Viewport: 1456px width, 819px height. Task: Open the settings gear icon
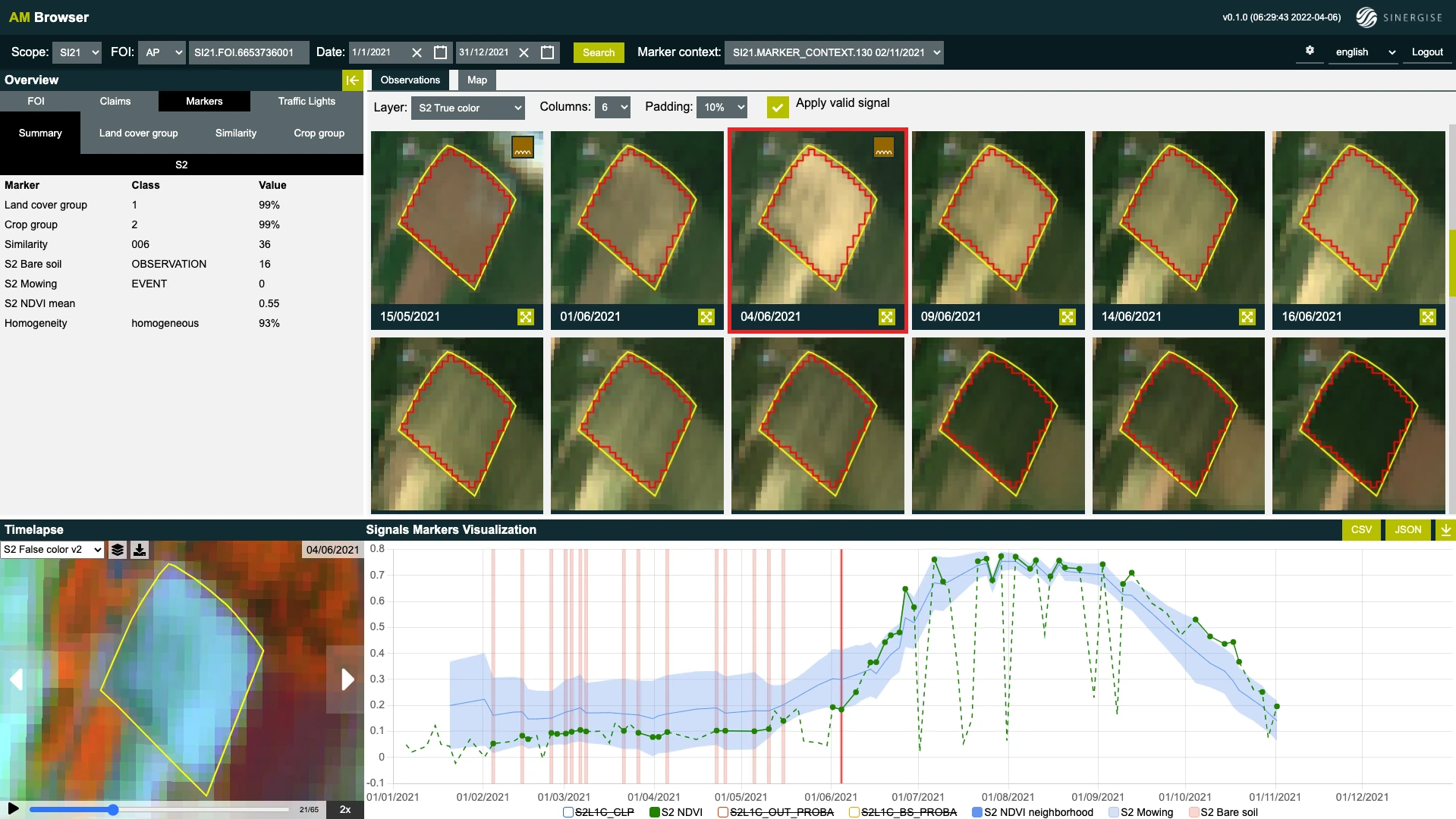[x=1310, y=51]
